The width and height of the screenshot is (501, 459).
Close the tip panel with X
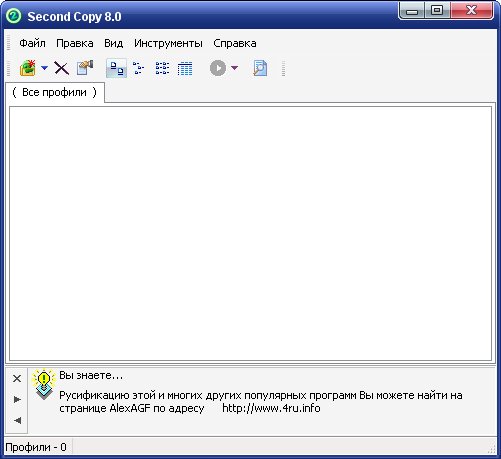coord(17,379)
